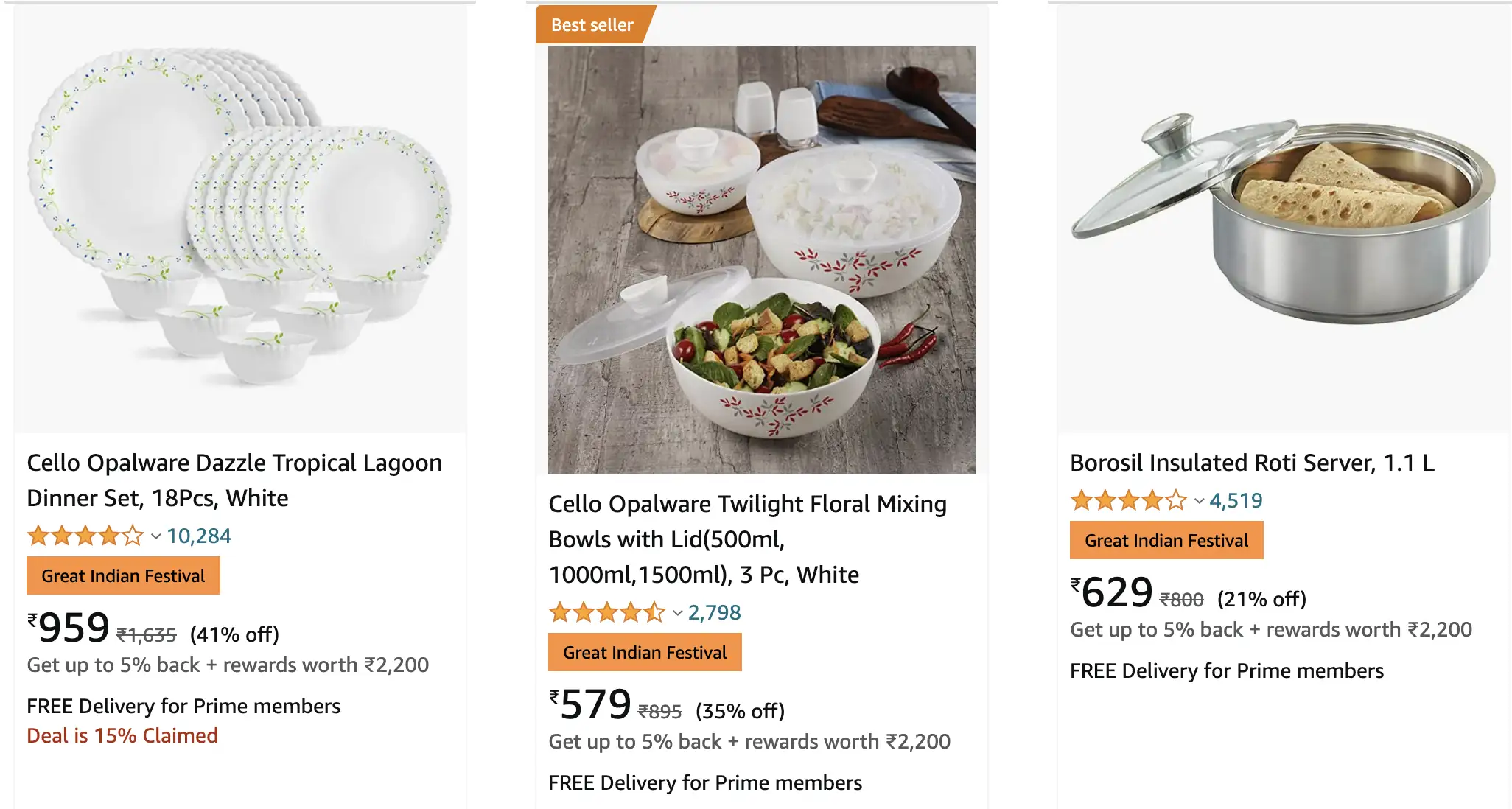Click the star rating of the roti server
Screen dimensions: 1512x809
coord(1127,500)
